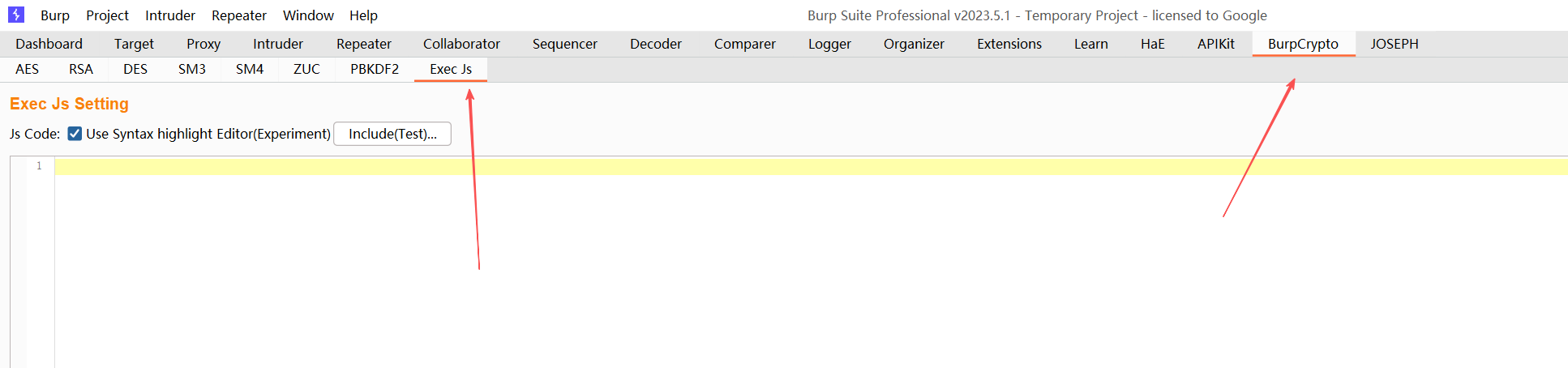Select the RSA sub-tab
Viewport: 1568px width, 368px height.
(81, 69)
